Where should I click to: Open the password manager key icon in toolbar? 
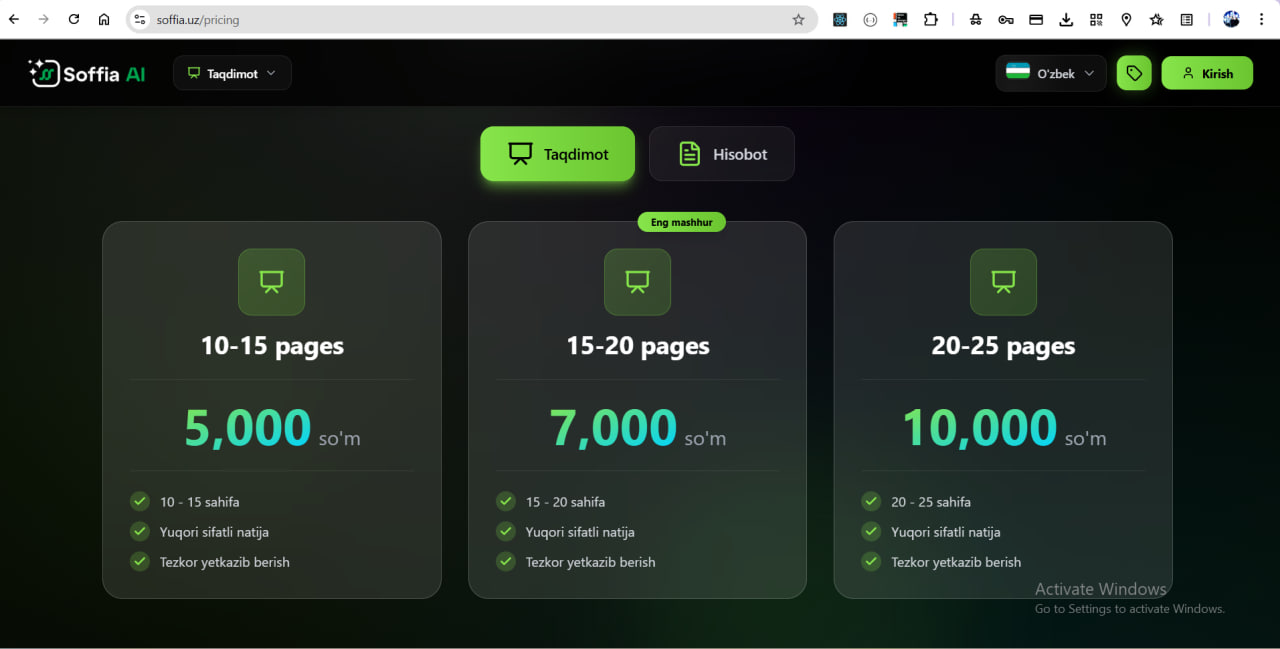coord(1006,19)
